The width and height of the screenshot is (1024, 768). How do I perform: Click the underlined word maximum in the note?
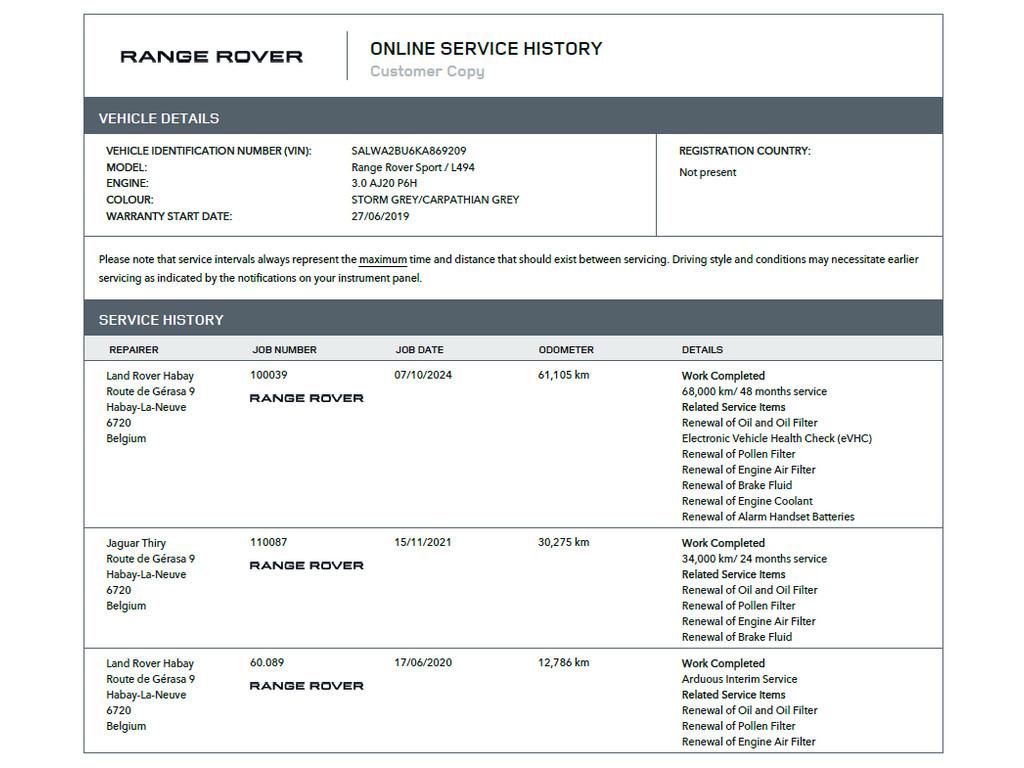click(383, 260)
